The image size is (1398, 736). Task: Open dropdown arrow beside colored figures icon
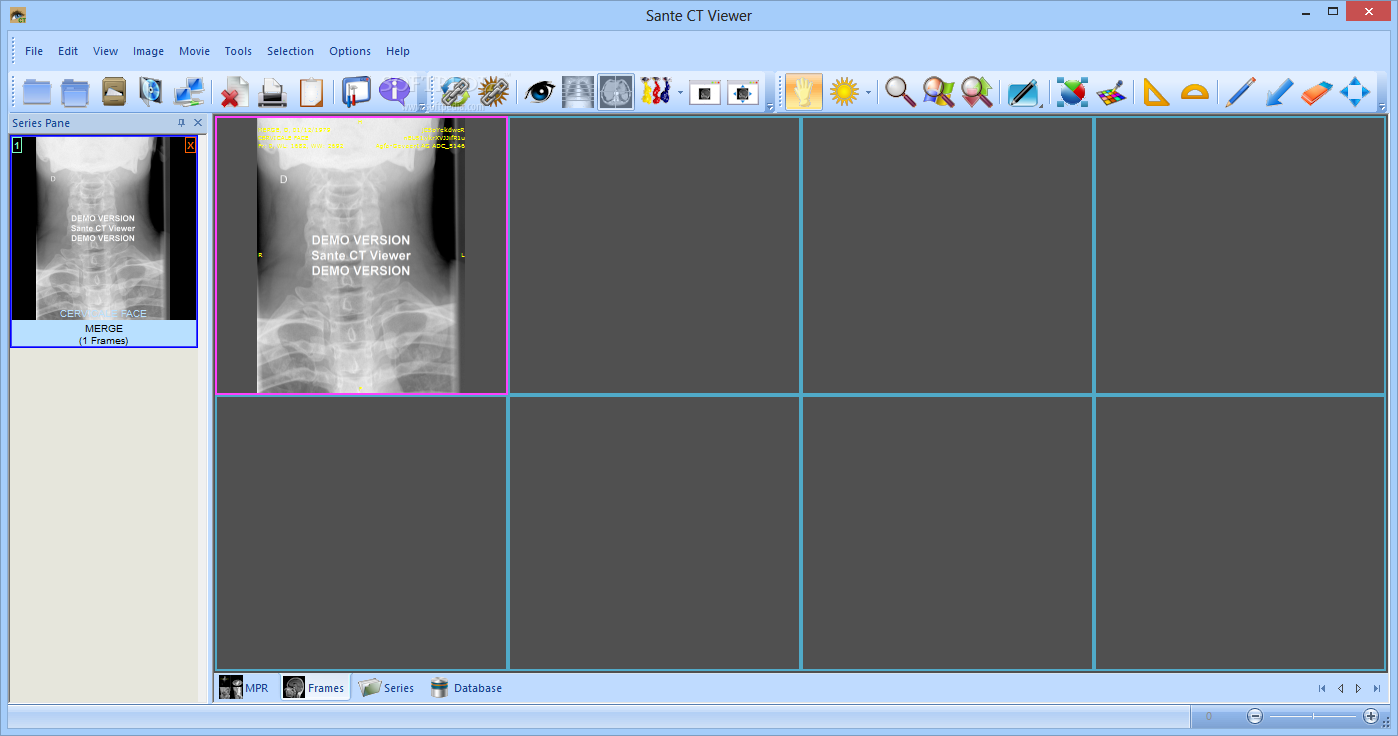tap(680, 93)
